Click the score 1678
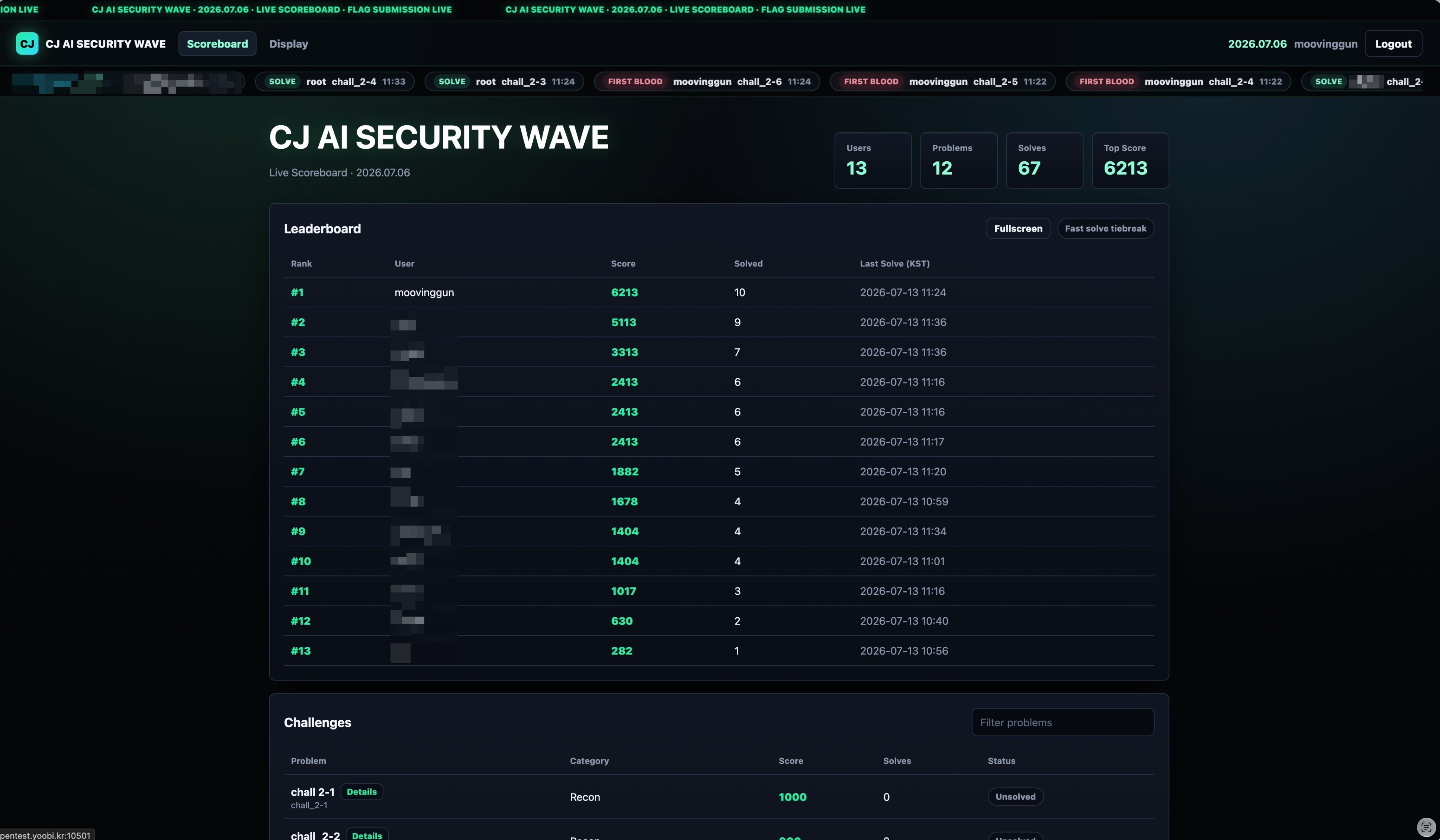The height and width of the screenshot is (840, 1440). tap(624, 501)
